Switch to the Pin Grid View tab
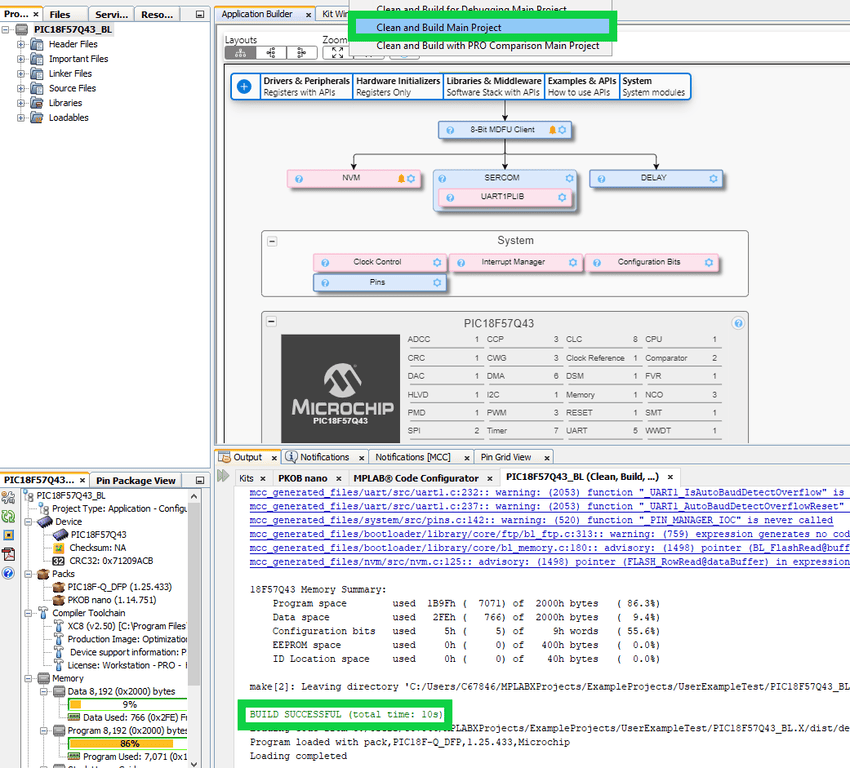This screenshot has height=768, width=850. click(x=506, y=457)
